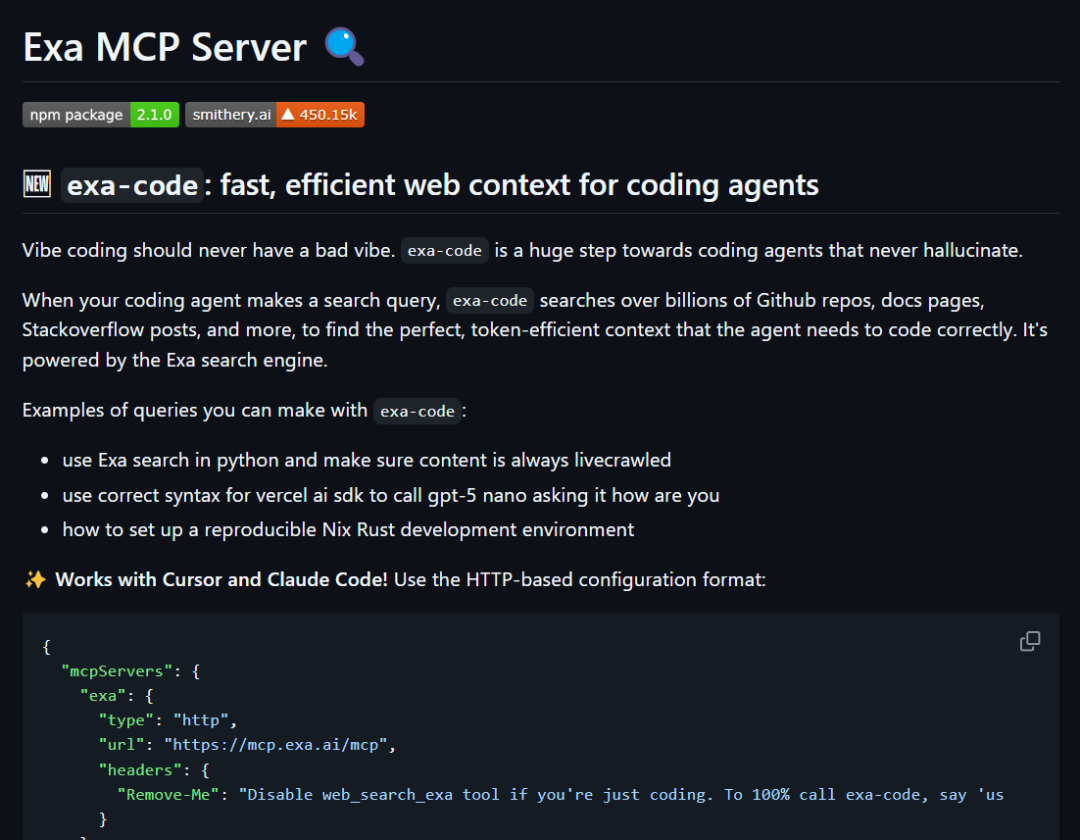Click 'fast, efficient web context for coding agents'
Screen dimensions: 1080x840
[519, 185]
